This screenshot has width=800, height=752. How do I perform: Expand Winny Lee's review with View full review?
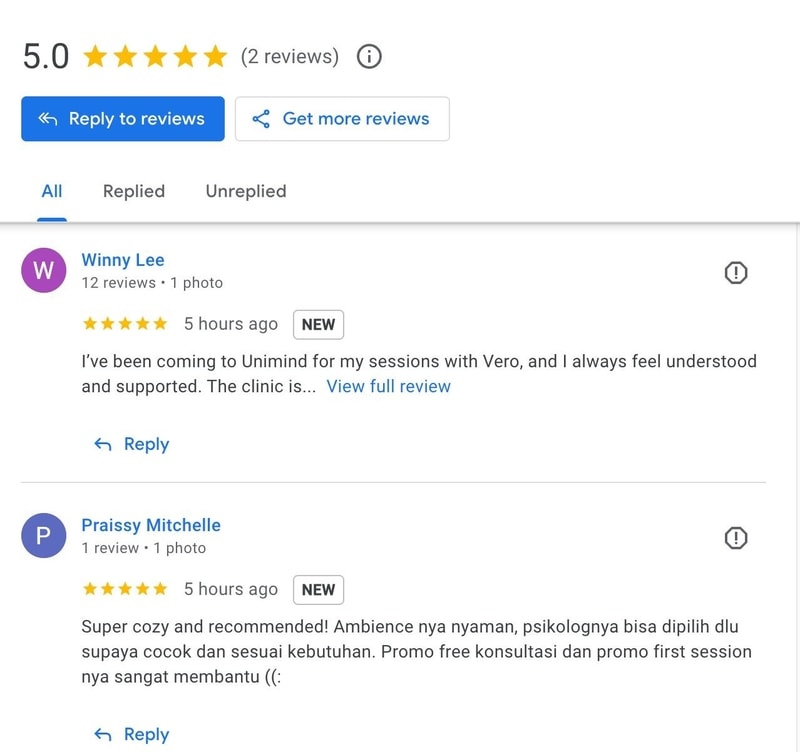388,386
